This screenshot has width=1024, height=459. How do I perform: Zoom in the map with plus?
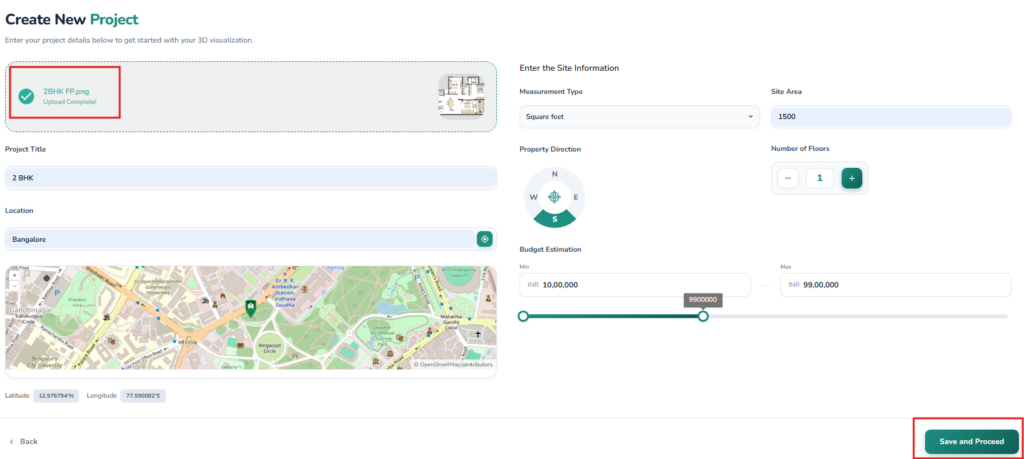point(13,275)
